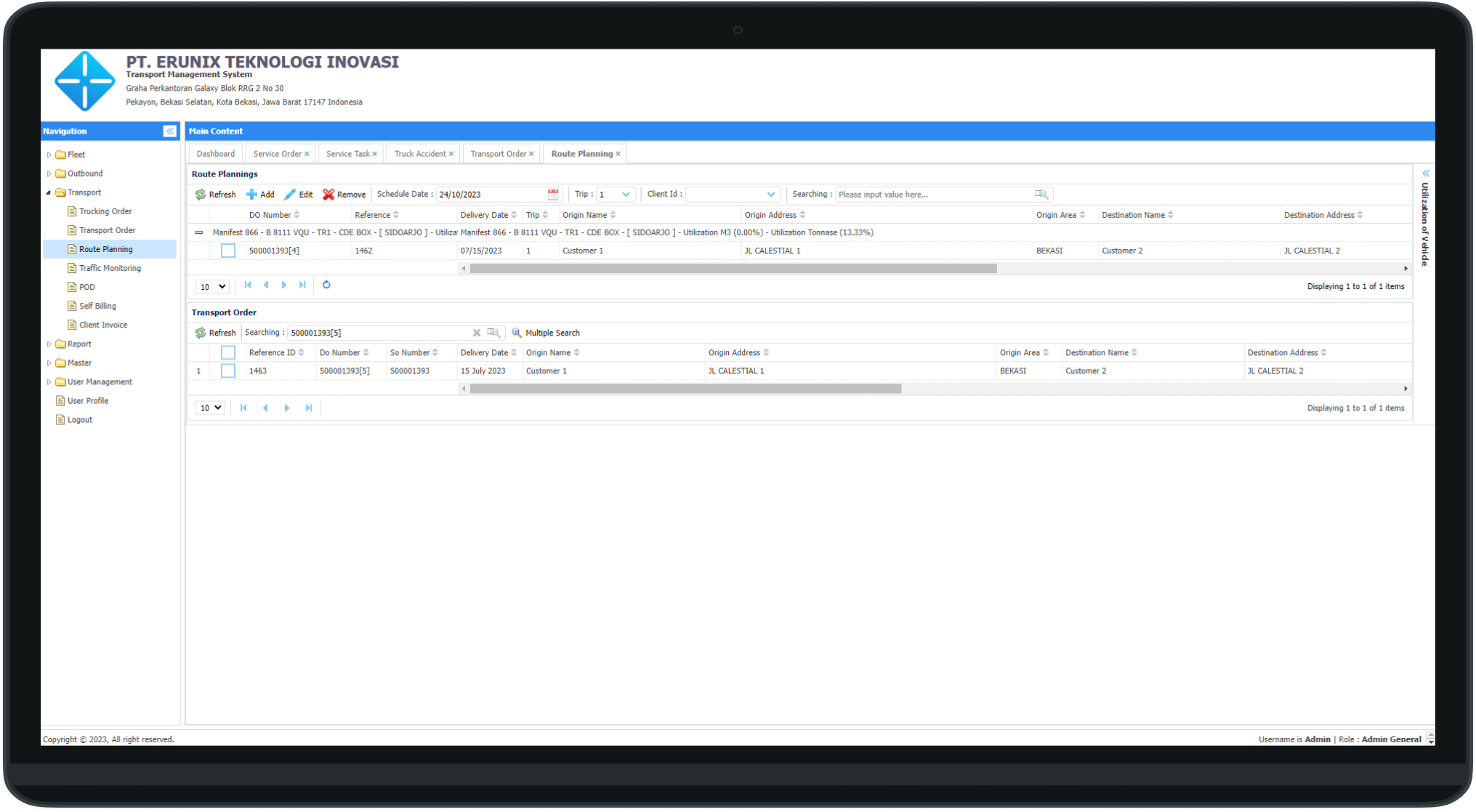Open Trucking Order in navigation
The height and width of the screenshot is (812, 1476).
pyautogui.click(x=105, y=211)
